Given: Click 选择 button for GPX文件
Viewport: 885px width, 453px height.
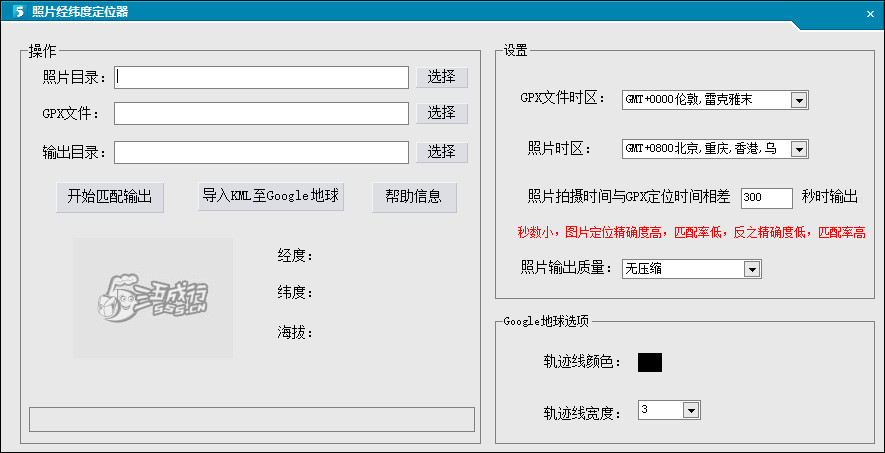Looking at the screenshot, I should point(442,113).
